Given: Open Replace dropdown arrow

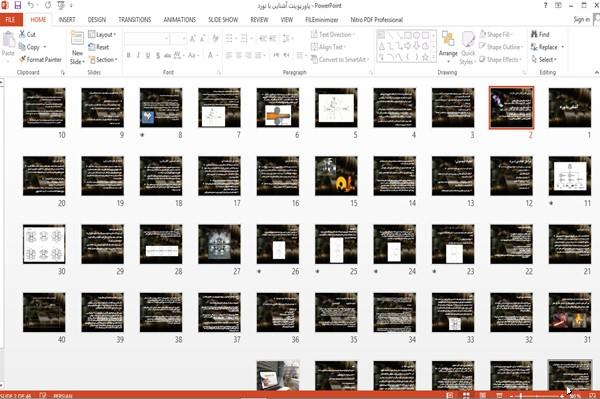Looking at the screenshot, I should click(x=562, y=47).
